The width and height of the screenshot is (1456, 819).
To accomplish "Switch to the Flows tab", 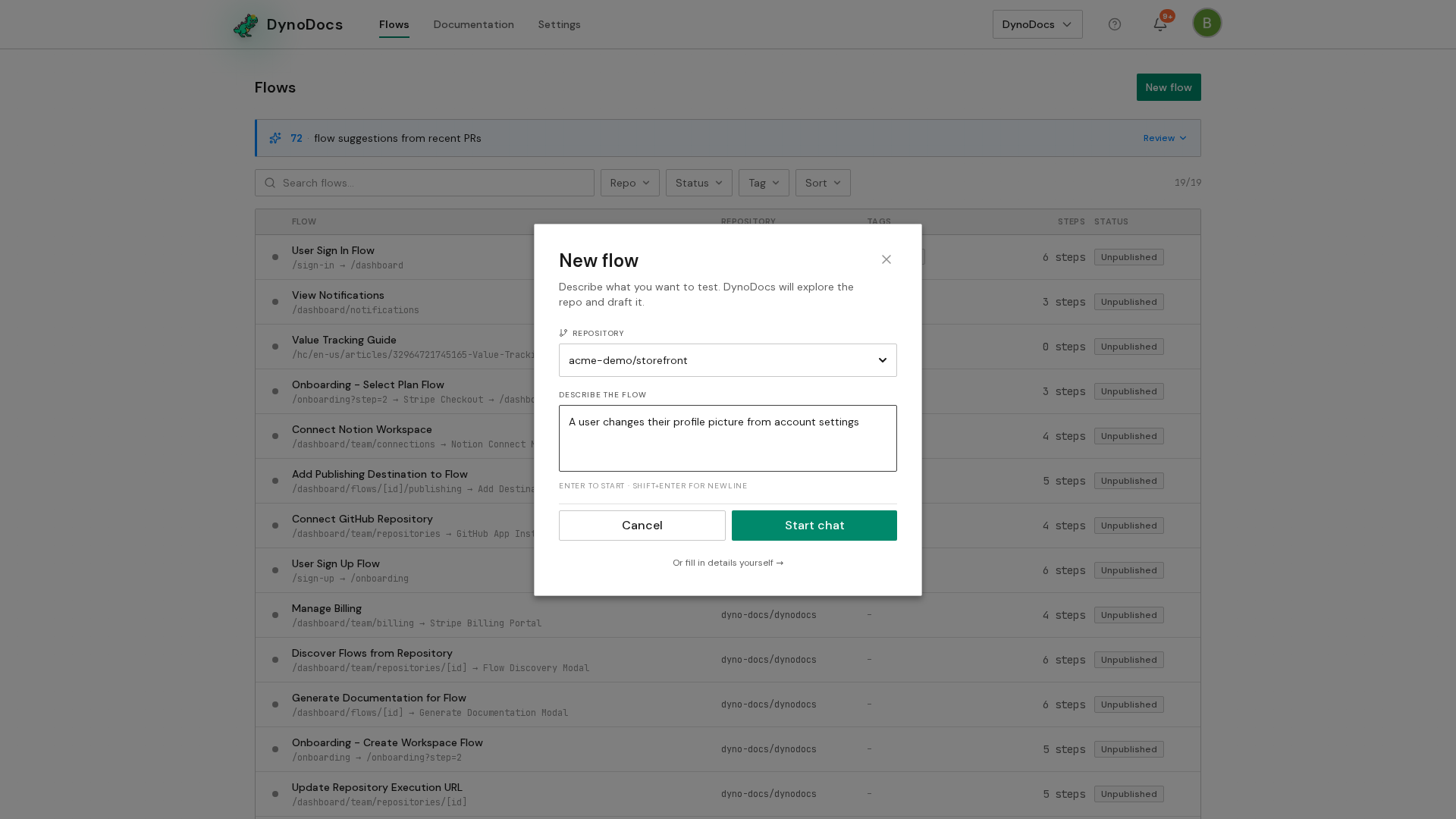I will click(x=394, y=24).
